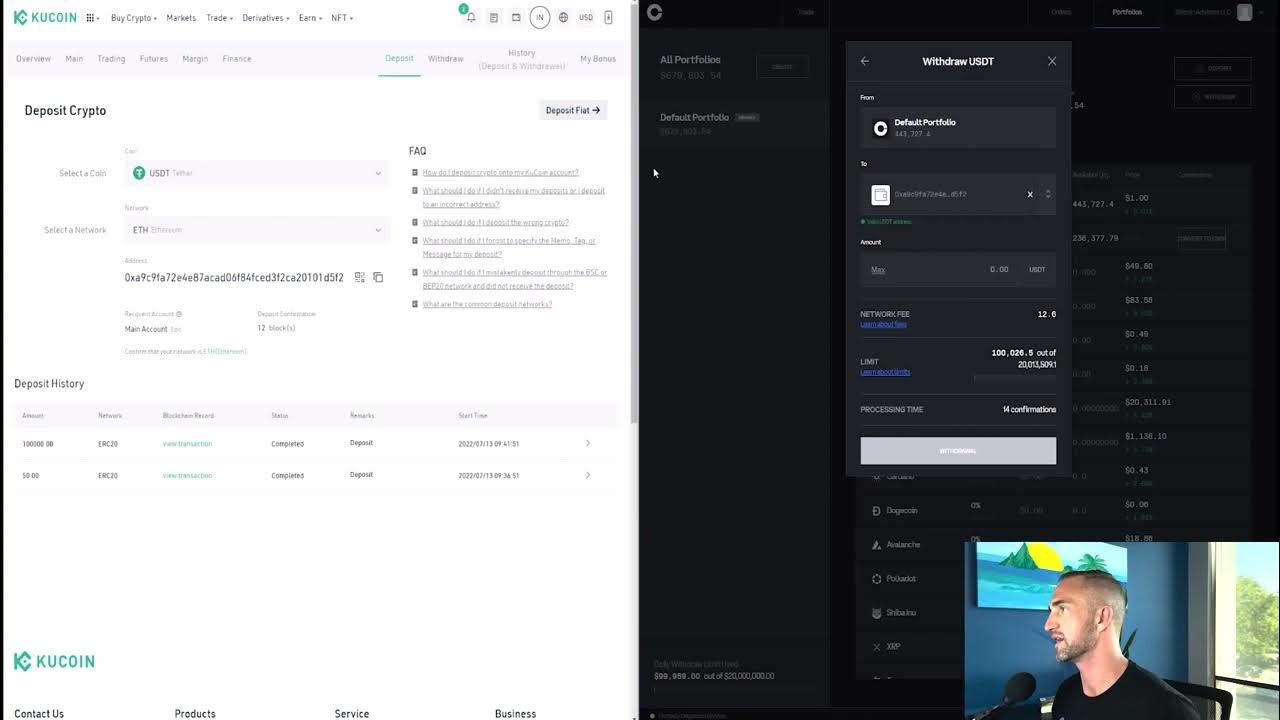Click Max in the Amount field

tap(878, 270)
